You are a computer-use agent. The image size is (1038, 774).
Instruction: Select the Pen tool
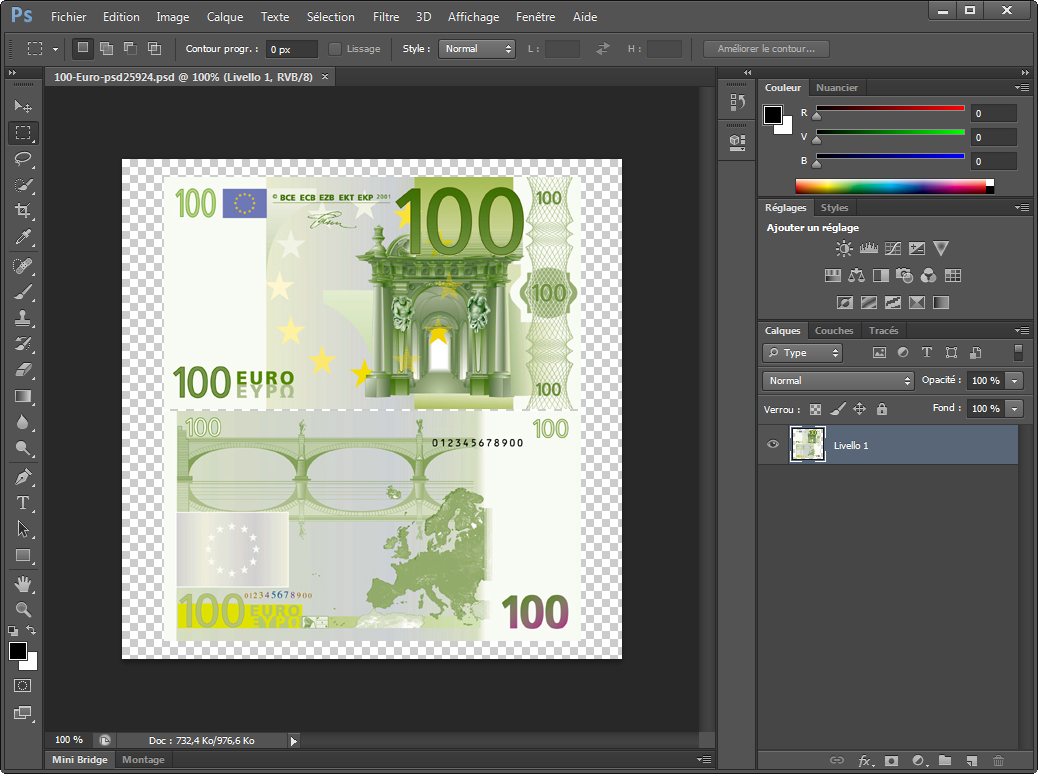(23, 477)
